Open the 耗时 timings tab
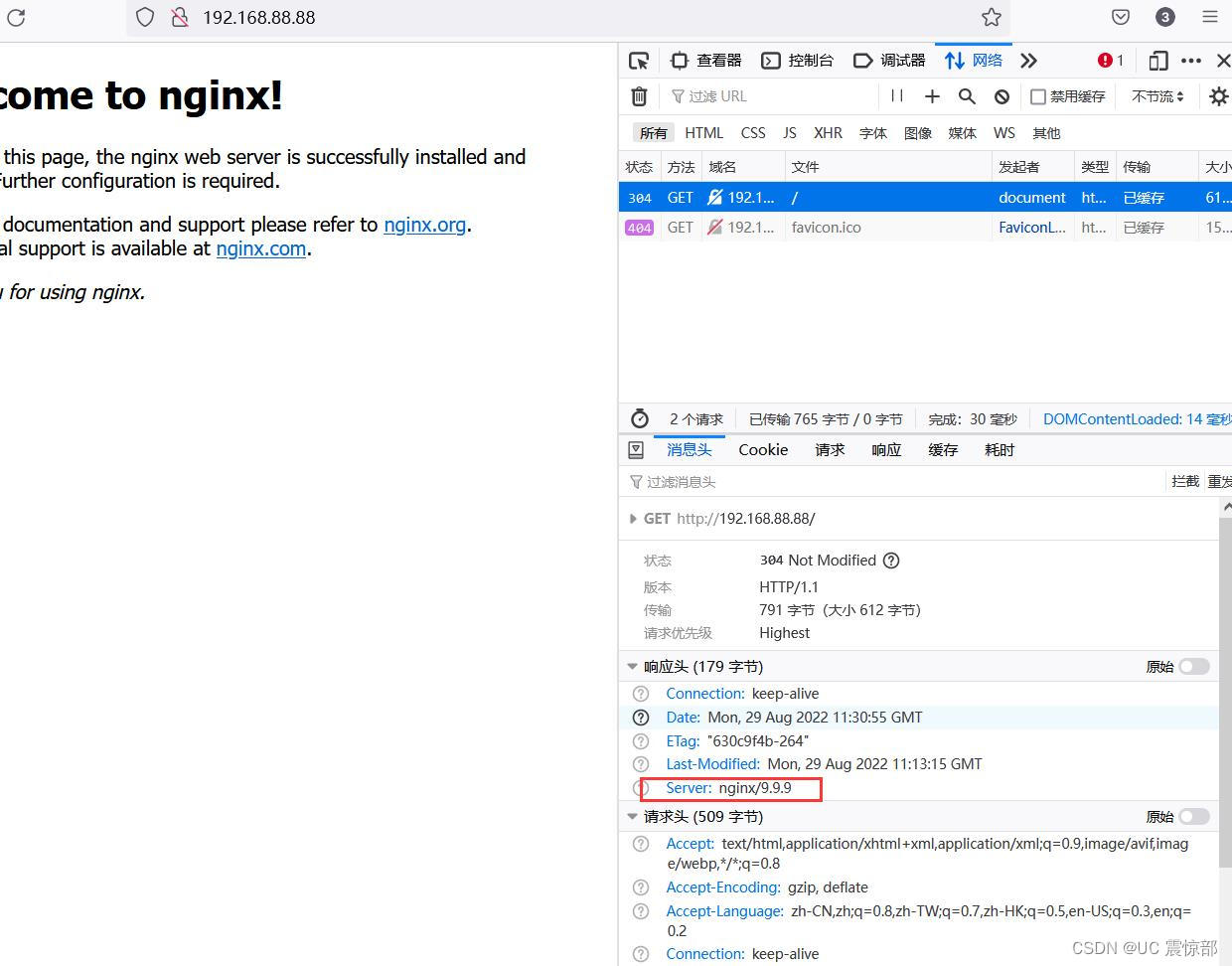 1000,450
